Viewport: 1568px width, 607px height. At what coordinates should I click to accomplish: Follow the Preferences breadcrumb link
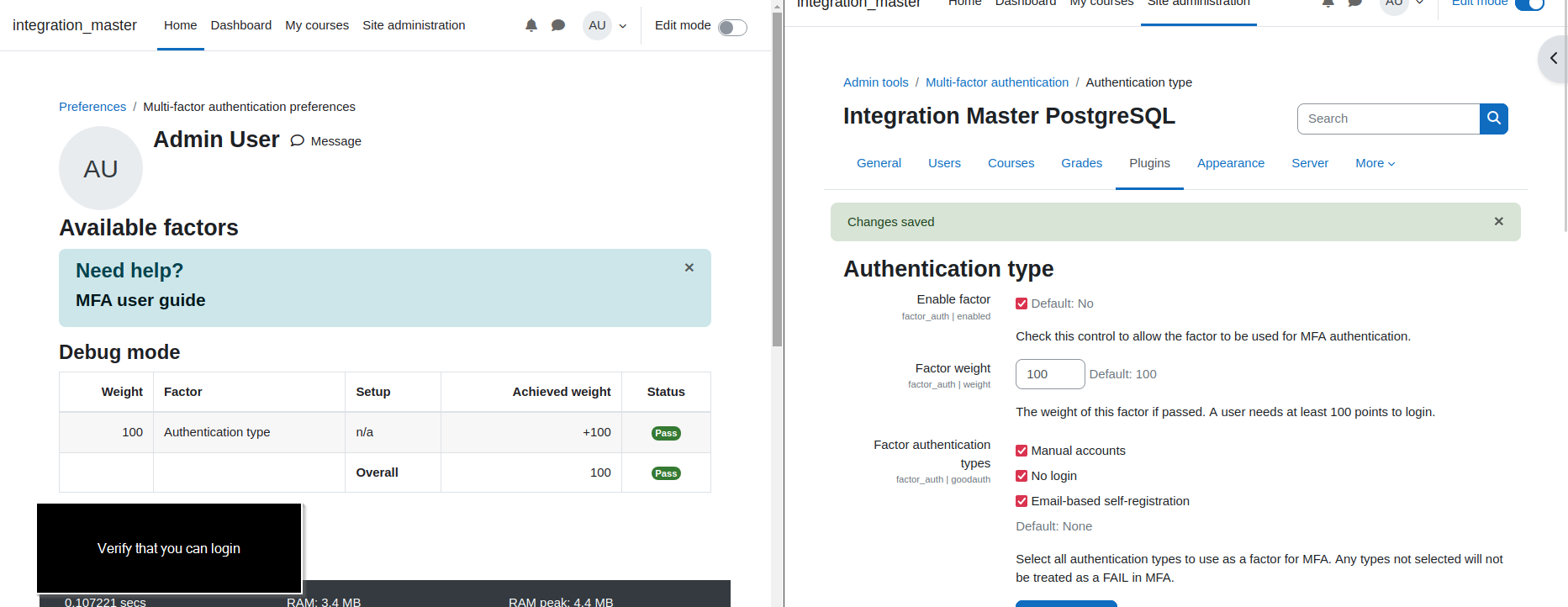[92, 107]
